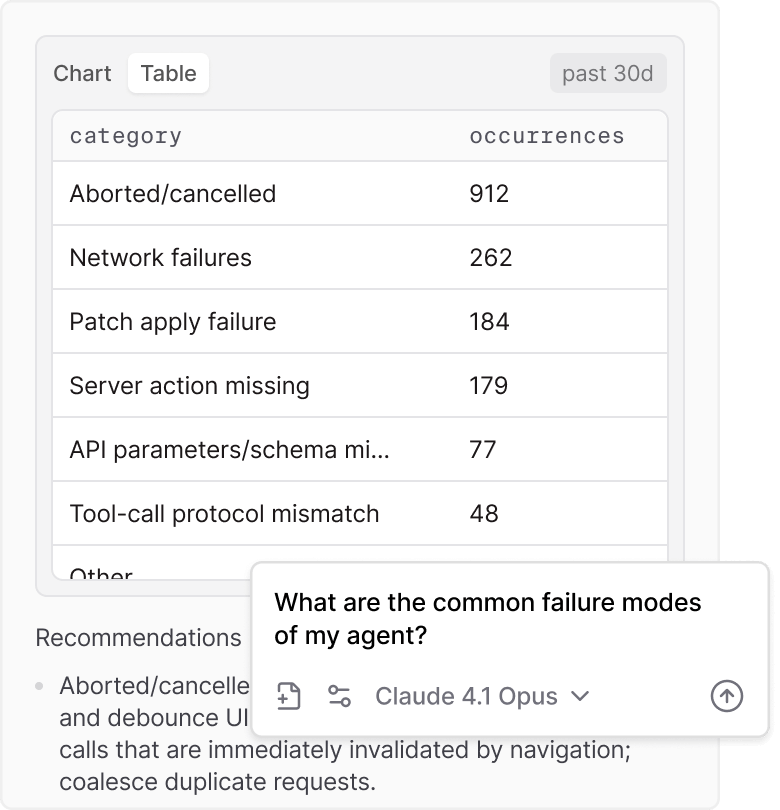780x810 pixels.
Task: Click the attach file icon in prompt box
Action: [x=289, y=696]
